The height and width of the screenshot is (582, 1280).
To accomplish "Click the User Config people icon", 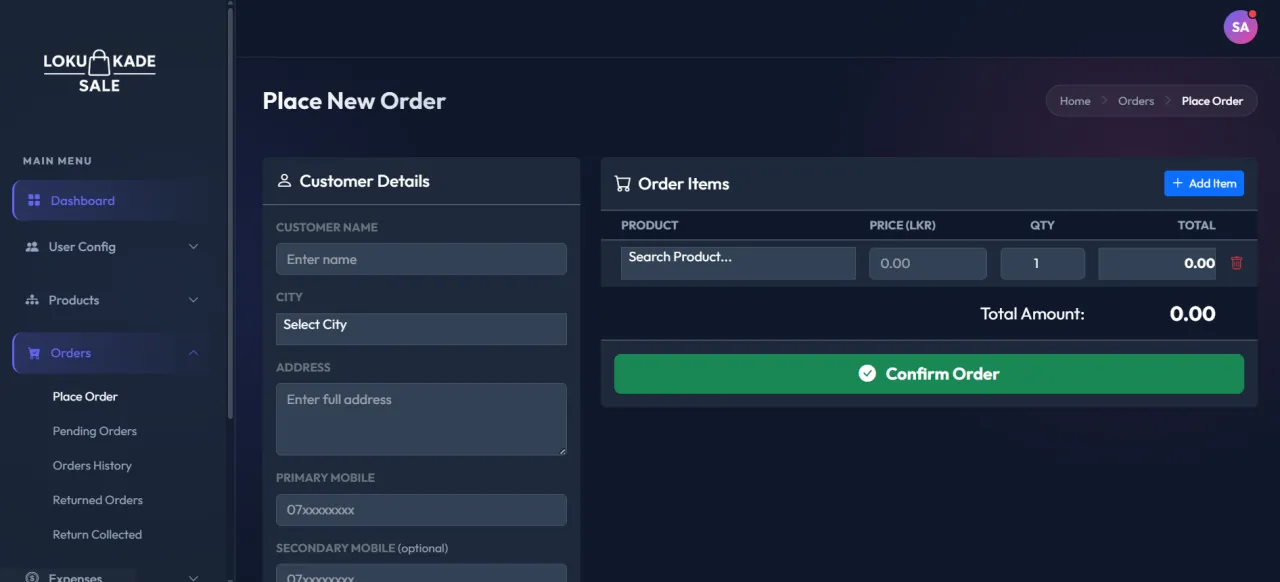I will click(33, 247).
